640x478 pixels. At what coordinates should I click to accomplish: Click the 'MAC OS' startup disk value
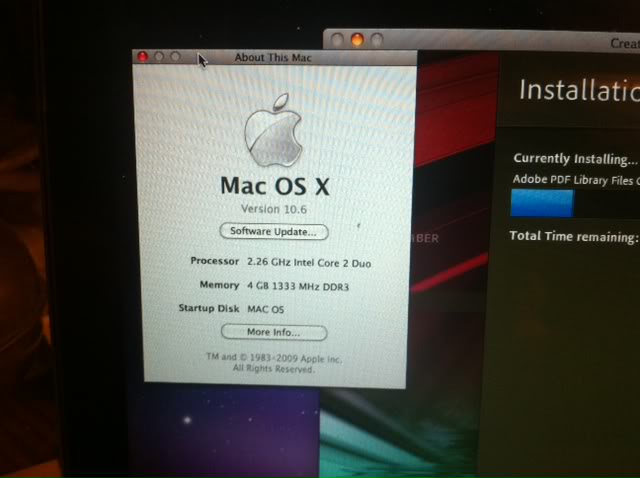click(x=266, y=309)
